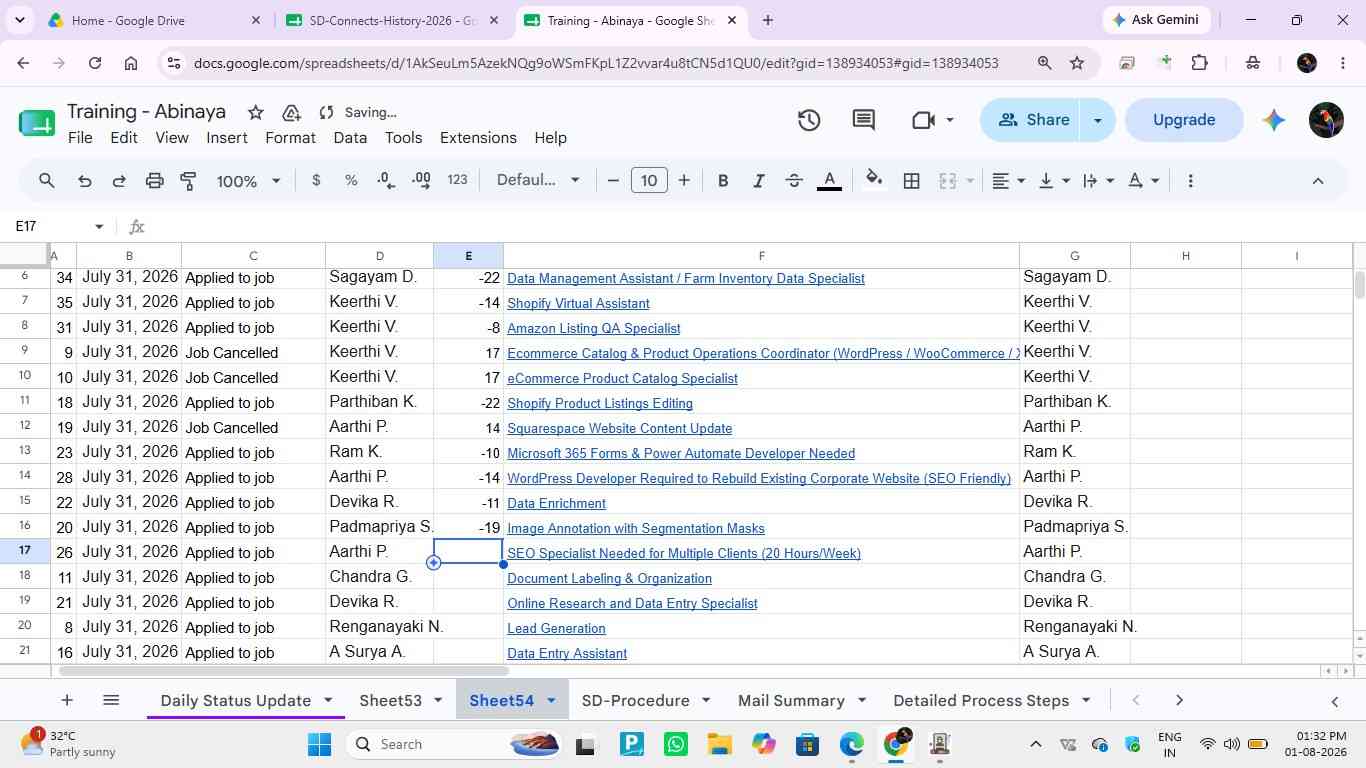The width and height of the screenshot is (1366, 768).
Task: Open the all sheets list icon
Action: (x=111, y=700)
